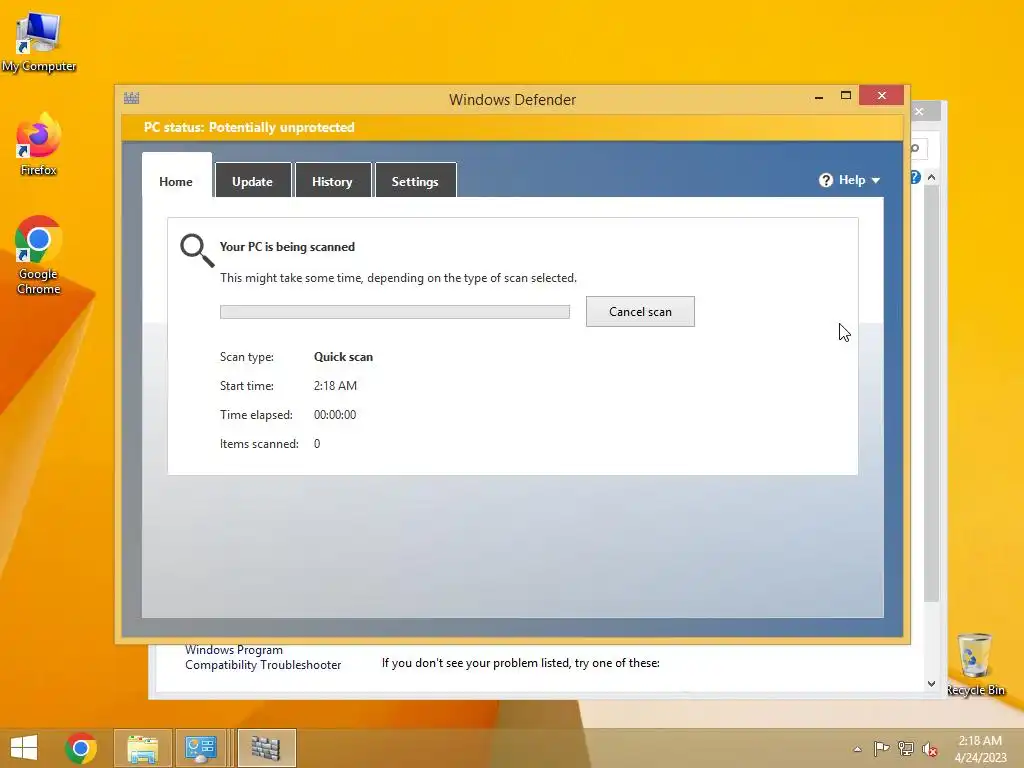Click the time elapsed '00:00:00' value
This screenshot has height=768, width=1024.
[335, 414]
